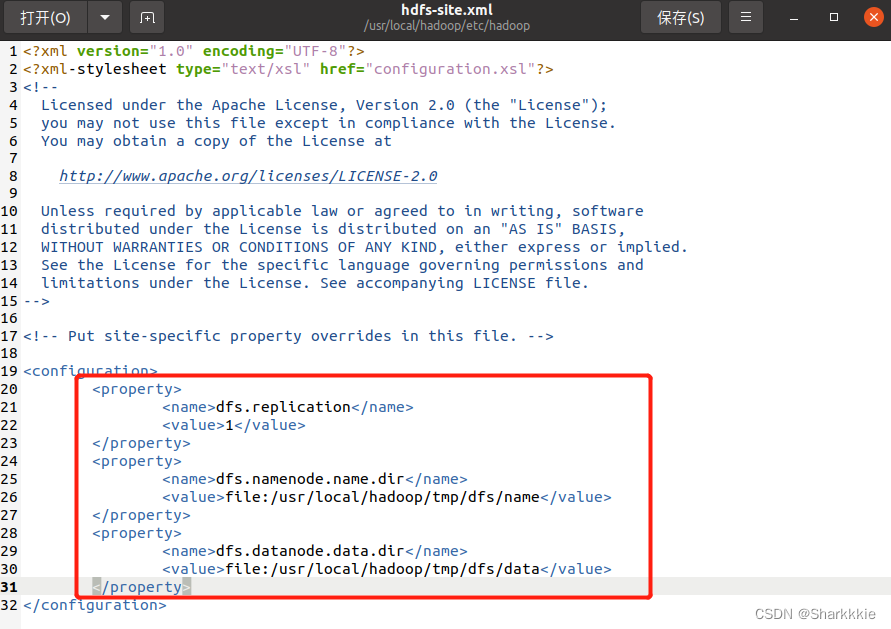The height and width of the screenshot is (629, 891).
Task: Click the highlighted </property> on line 31
Action: [x=141, y=587]
